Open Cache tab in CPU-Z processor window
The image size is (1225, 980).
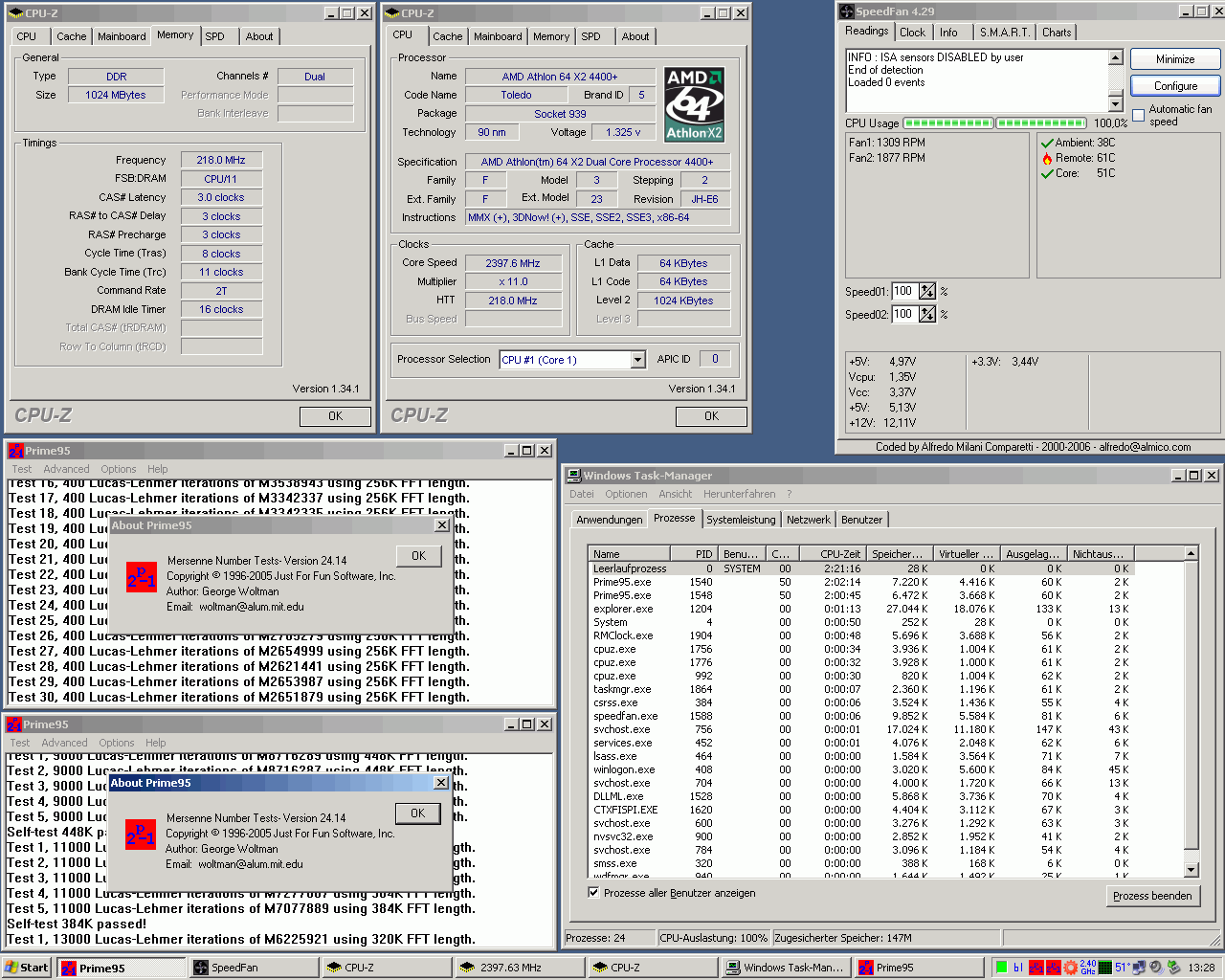[x=447, y=36]
